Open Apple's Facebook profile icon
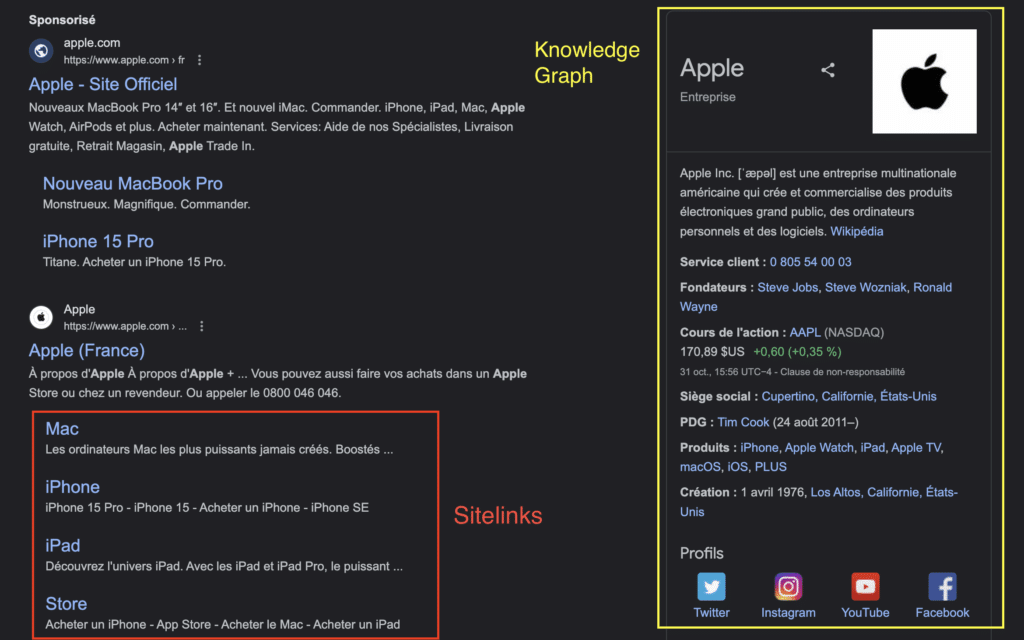 click(942, 586)
